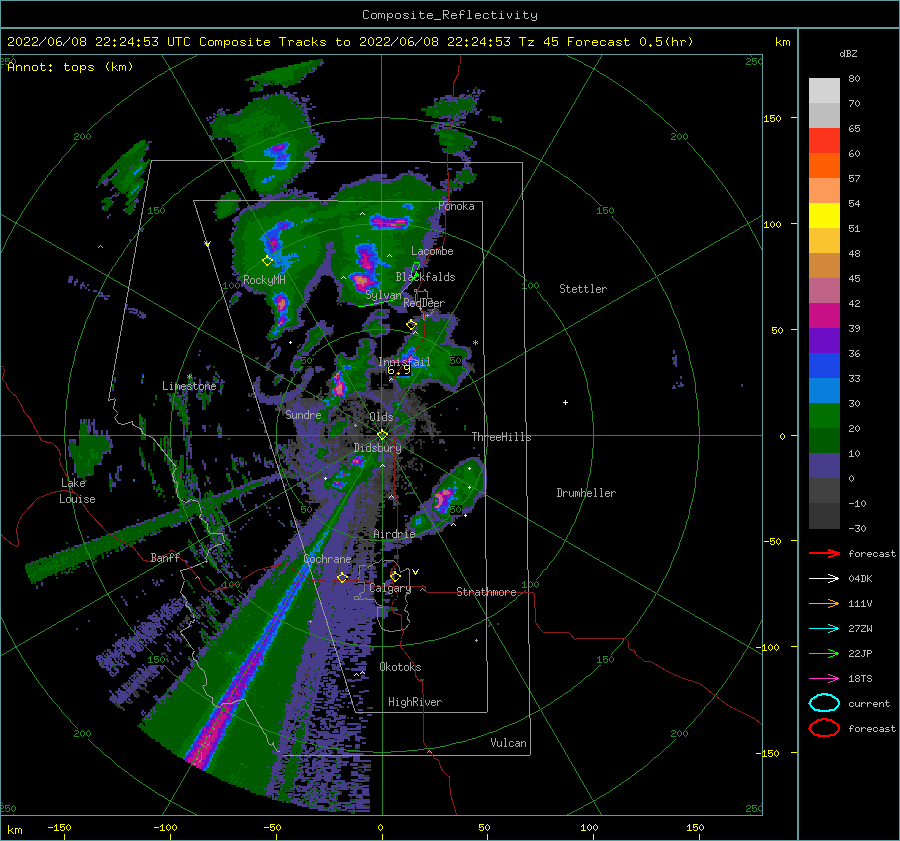
Task: Click the Lacombe town label
Action: pyautogui.click(x=432, y=251)
